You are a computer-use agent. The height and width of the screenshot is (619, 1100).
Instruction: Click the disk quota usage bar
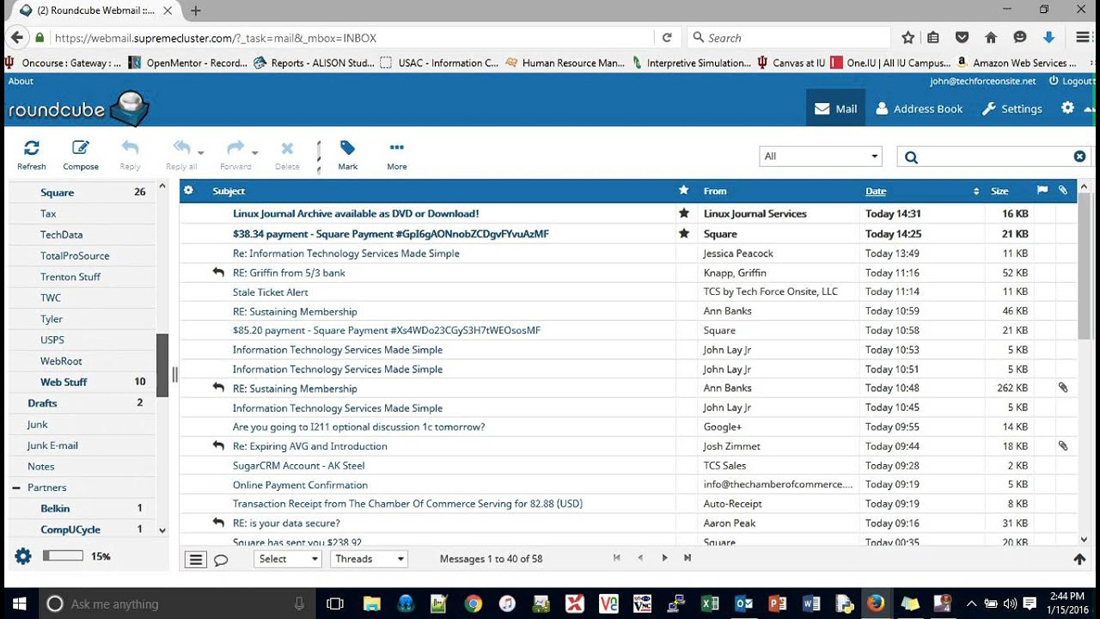62,556
